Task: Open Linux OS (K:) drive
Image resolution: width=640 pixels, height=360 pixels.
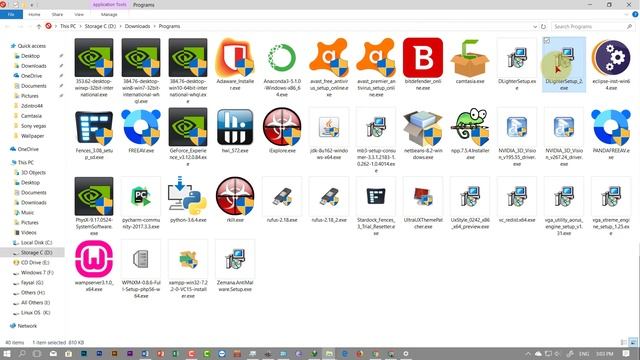Action: click(x=36, y=312)
